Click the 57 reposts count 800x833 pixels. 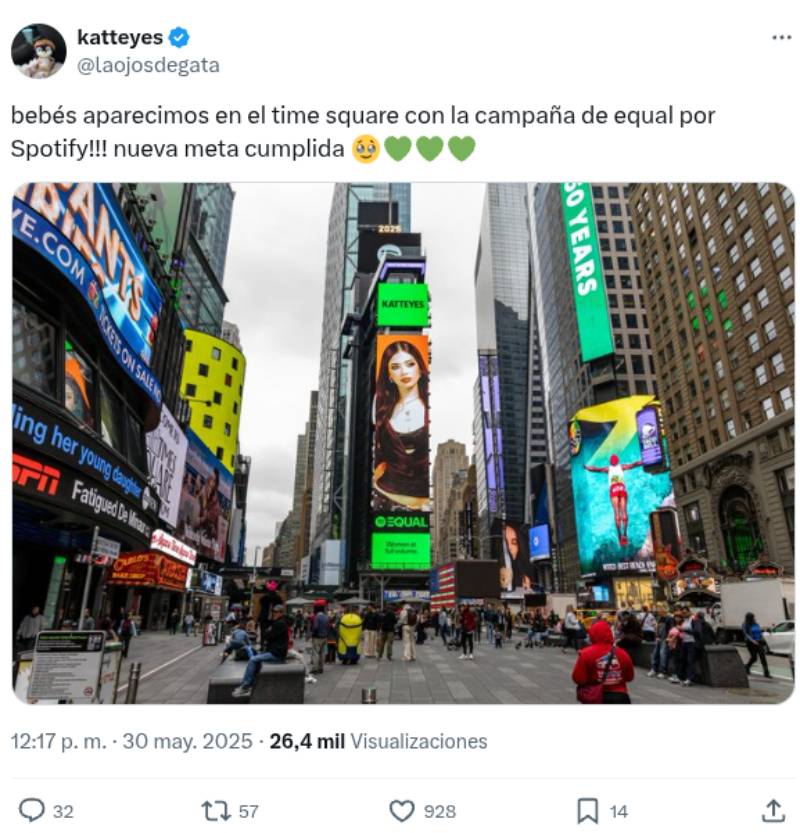249,811
